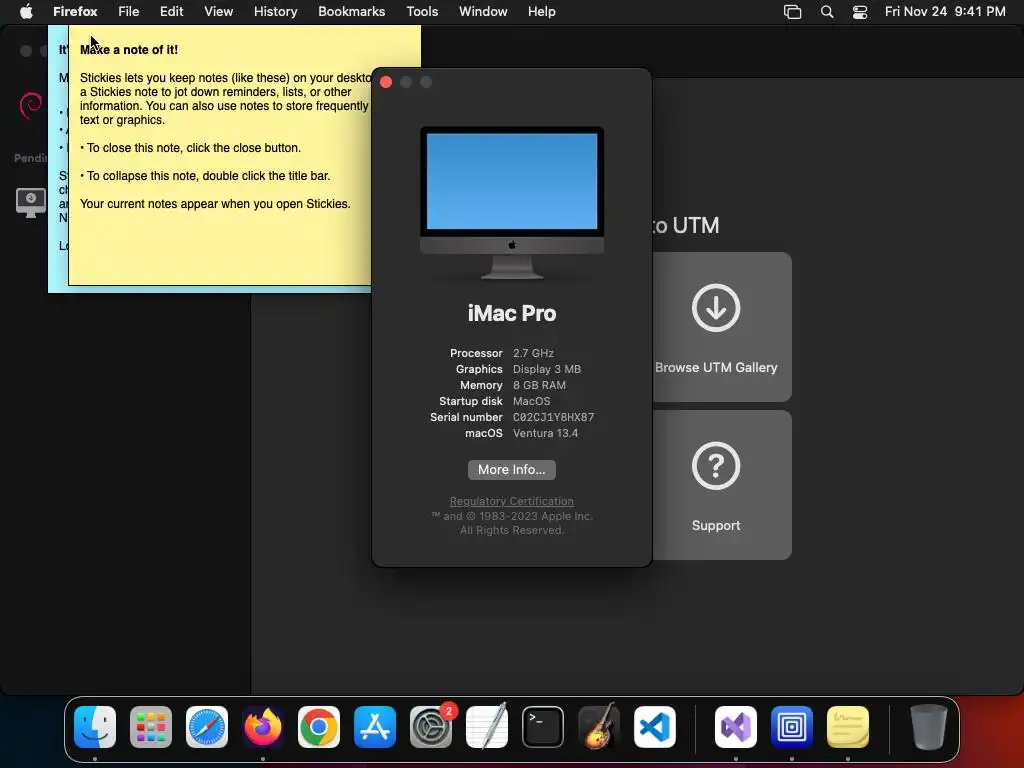Click the line about closing this note
Screen dimensions: 1024x768
[x=191, y=148]
